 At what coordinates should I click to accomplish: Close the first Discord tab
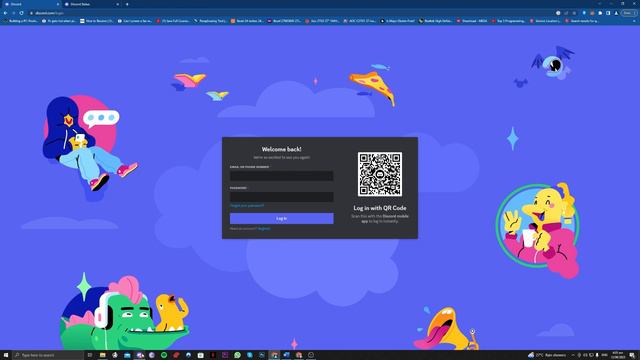pyautogui.click(x=58, y=4)
